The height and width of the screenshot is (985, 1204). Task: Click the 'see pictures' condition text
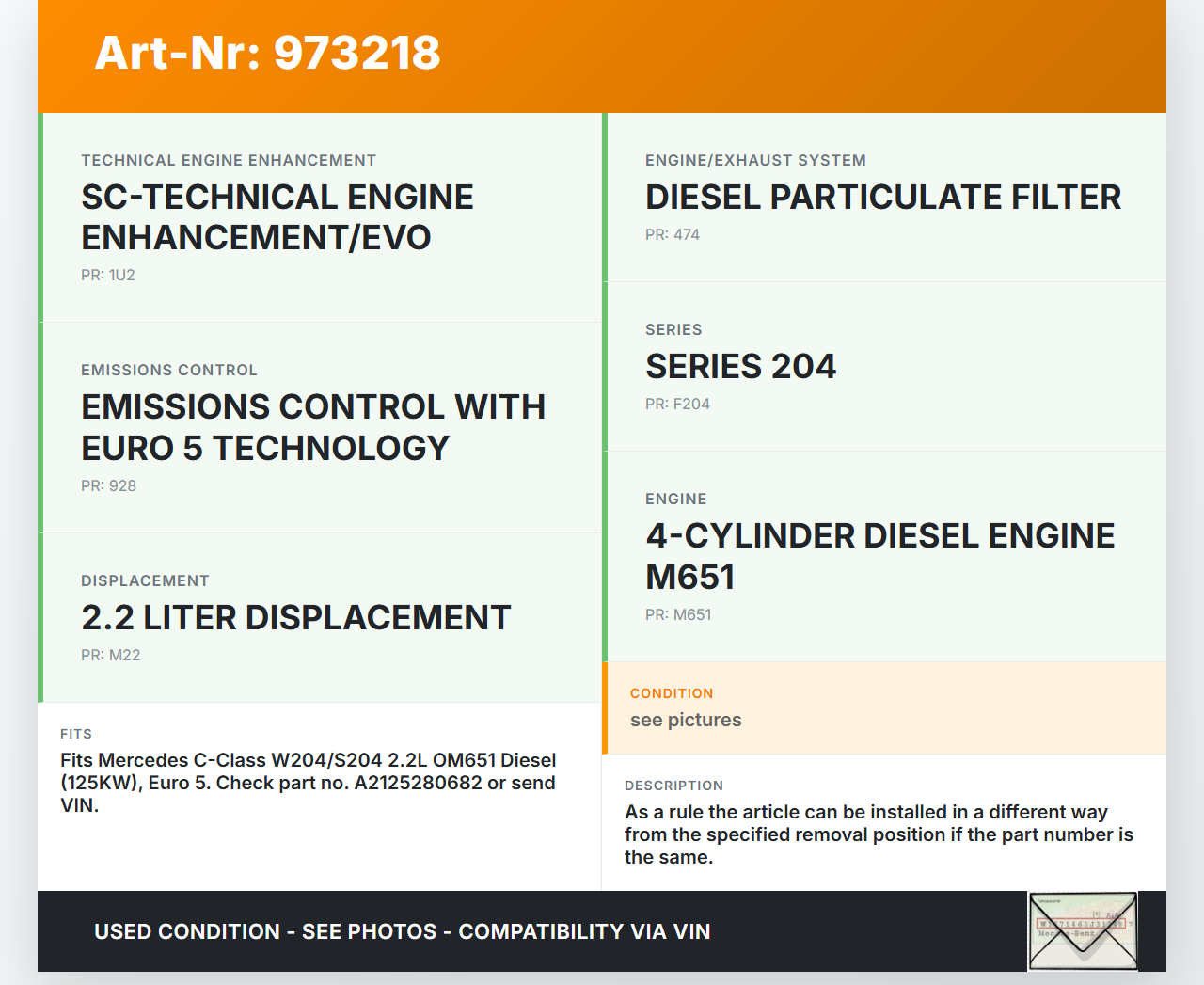(x=686, y=721)
